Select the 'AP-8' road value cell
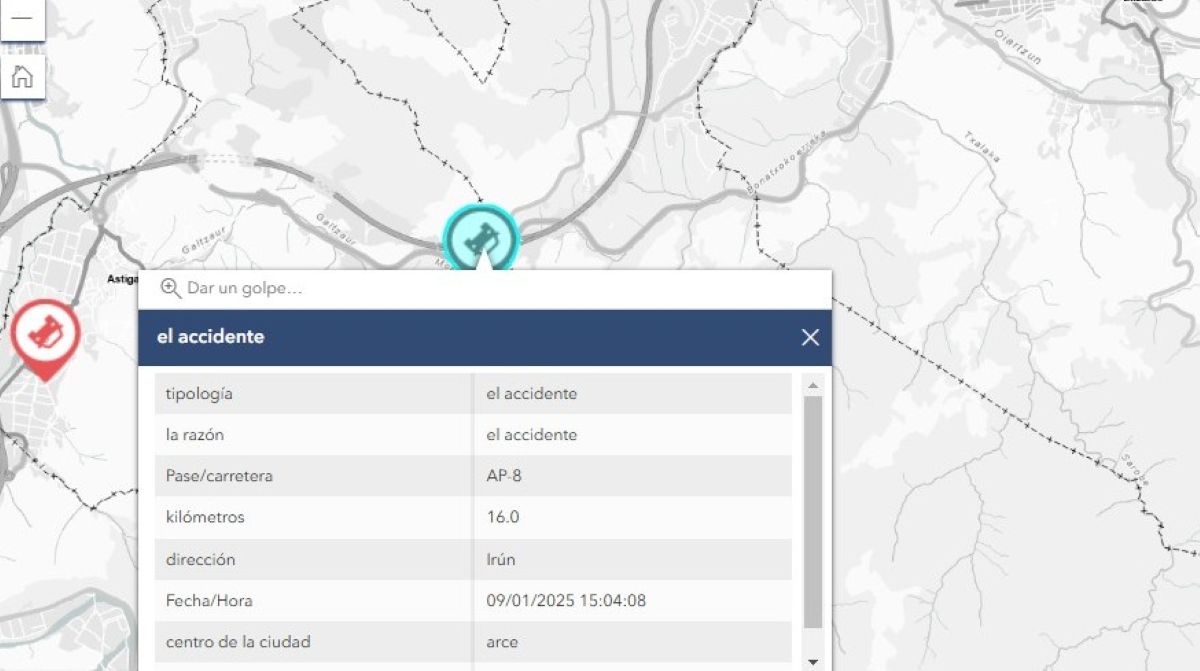Screen dimensions: 1200x671 (x=632, y=476)
